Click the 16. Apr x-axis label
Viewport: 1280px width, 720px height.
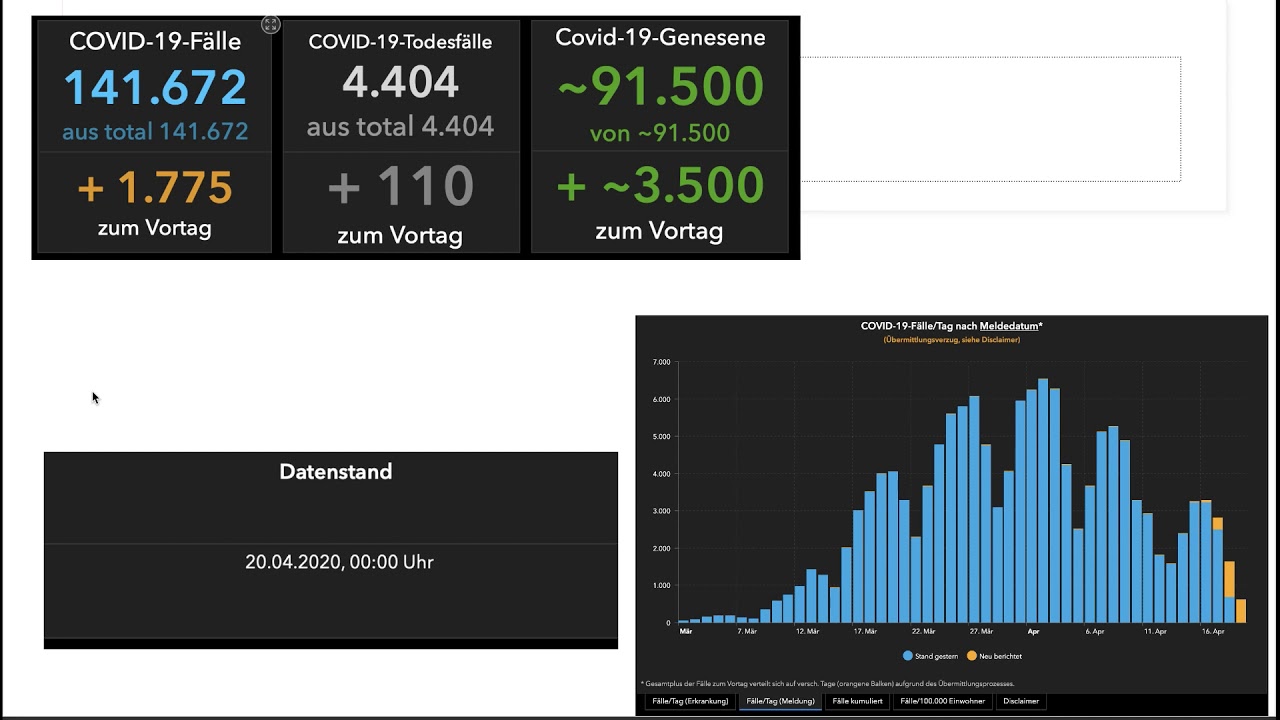point(1212,632)
